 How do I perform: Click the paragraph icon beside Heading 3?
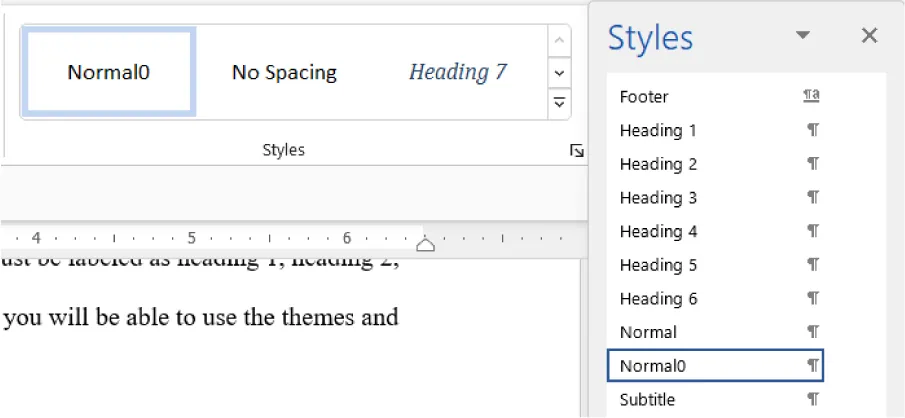(812, 198)
